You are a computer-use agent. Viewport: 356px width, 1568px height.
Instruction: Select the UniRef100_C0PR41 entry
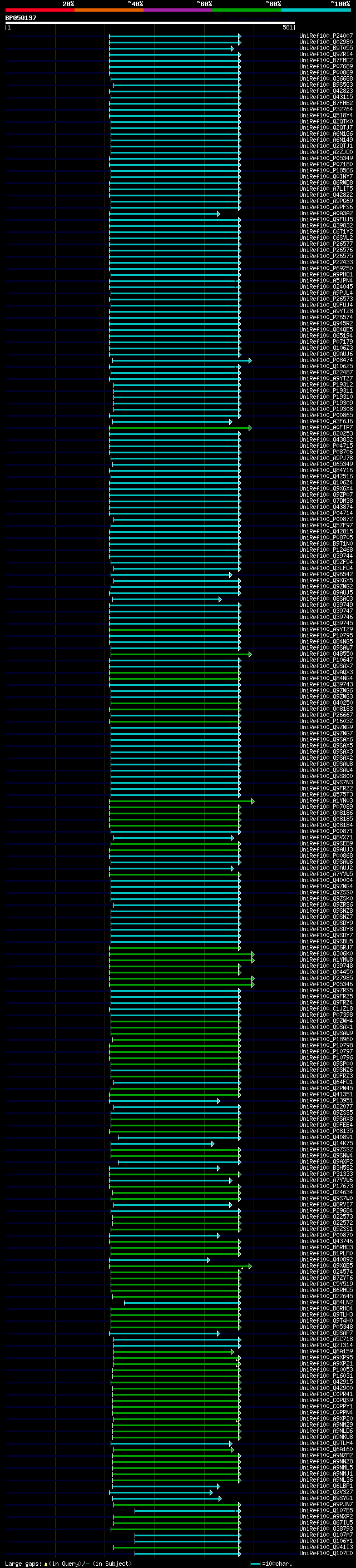tap(326, 1394)
